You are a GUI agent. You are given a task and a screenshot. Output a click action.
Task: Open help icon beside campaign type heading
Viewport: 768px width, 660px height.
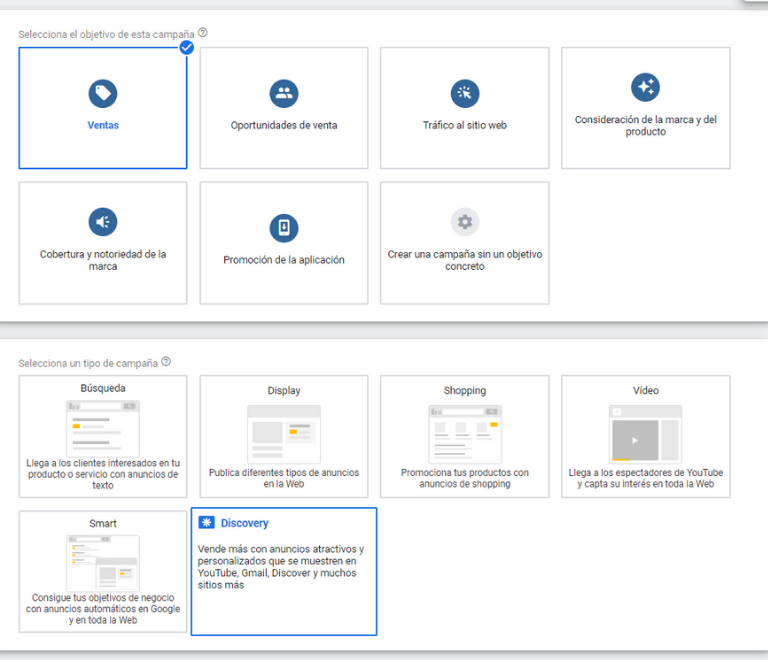tap(166, 362)
